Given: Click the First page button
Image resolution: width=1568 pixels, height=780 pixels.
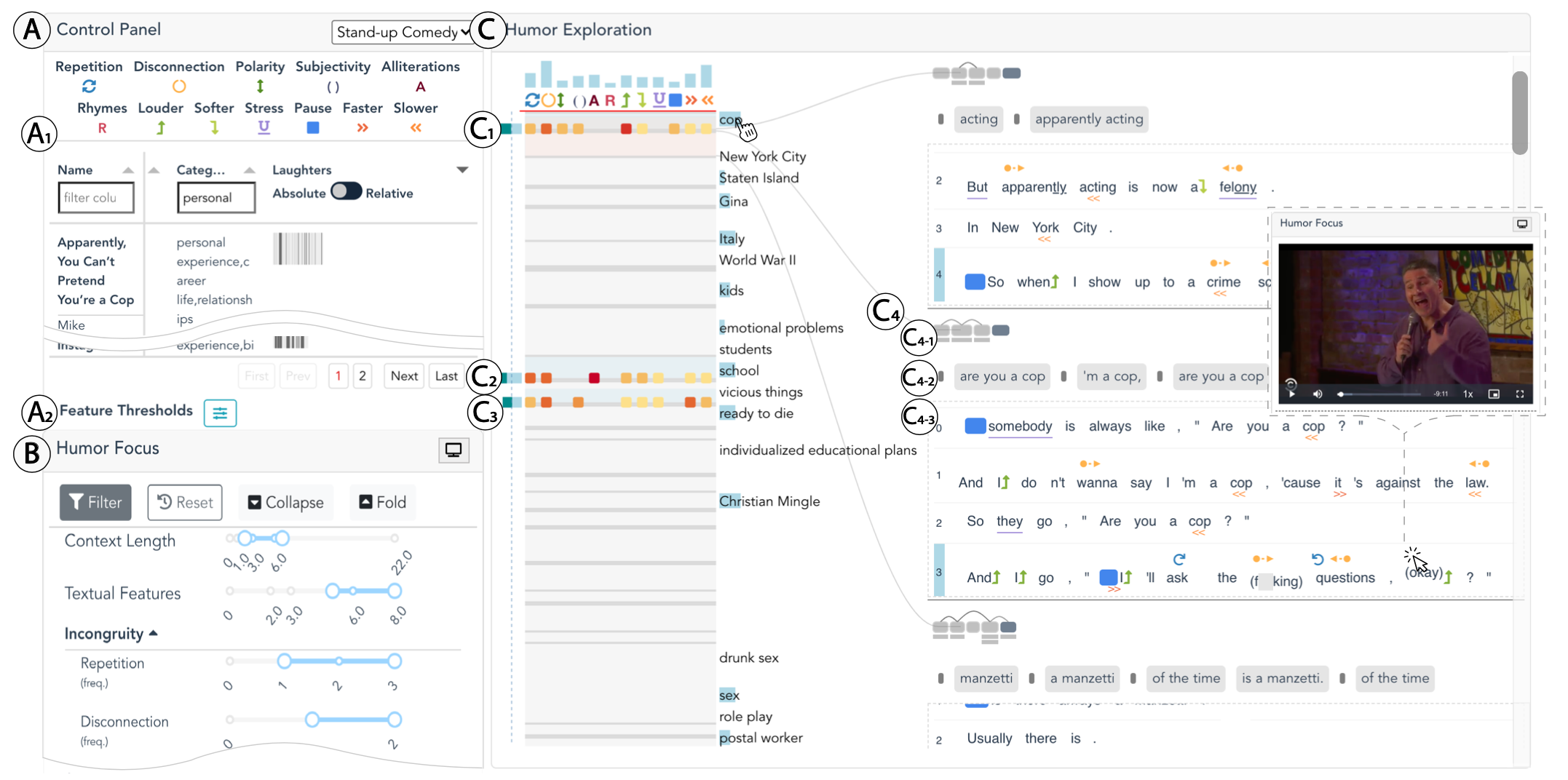Looking at the screenshot, I should [256, 376].
